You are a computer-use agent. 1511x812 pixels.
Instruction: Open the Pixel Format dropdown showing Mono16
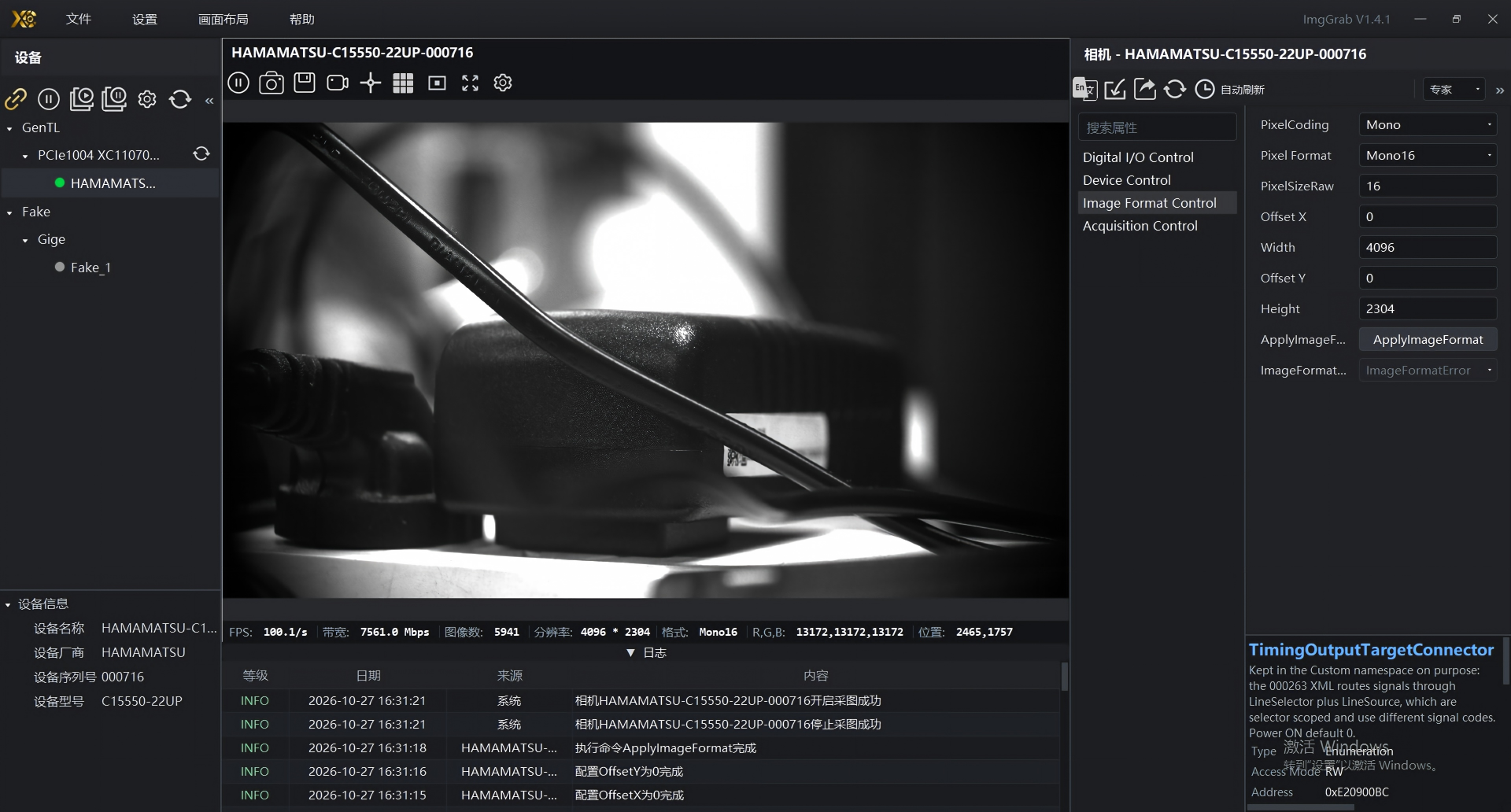click(x=1428, y=155)
